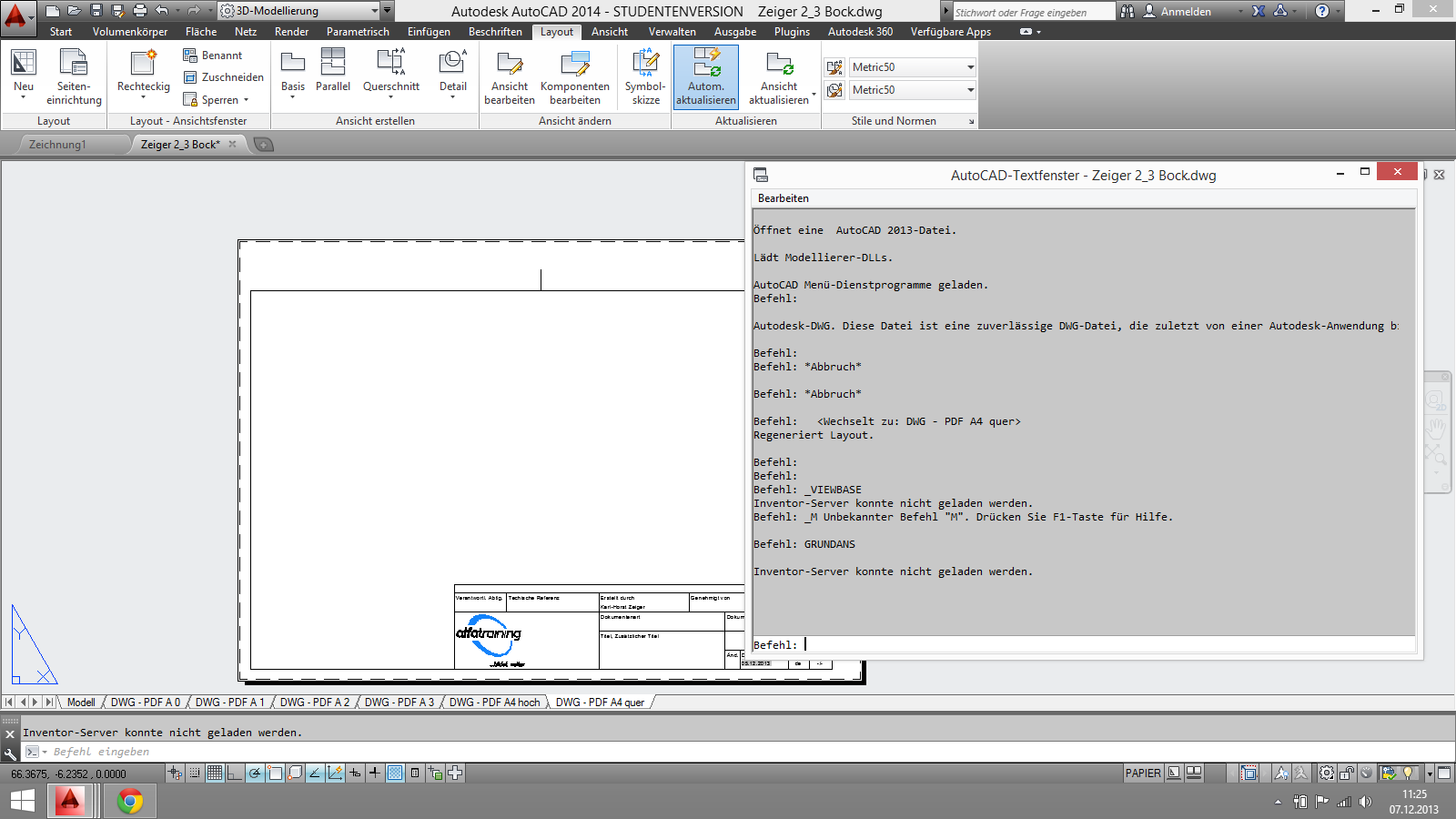
Task: Expand the quick access toolbar customize arrow
Action: pyautogui.click(x=388, y=11)
